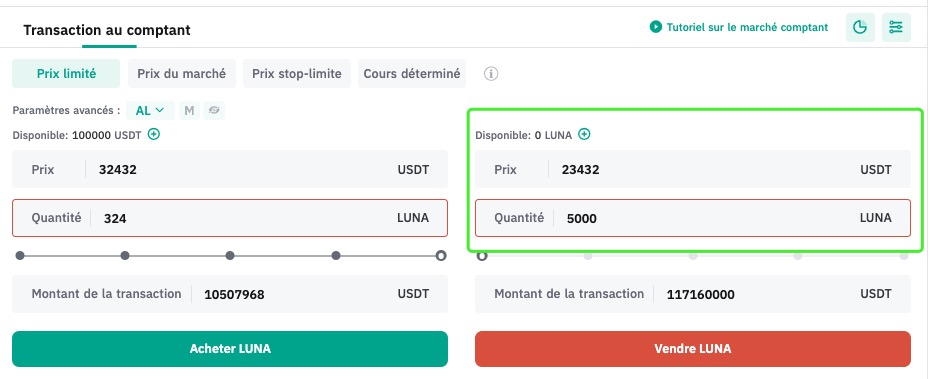Click the play icon of the tutorial link
The height and width of the screenshot is (379, 935).
click(655, 27)
